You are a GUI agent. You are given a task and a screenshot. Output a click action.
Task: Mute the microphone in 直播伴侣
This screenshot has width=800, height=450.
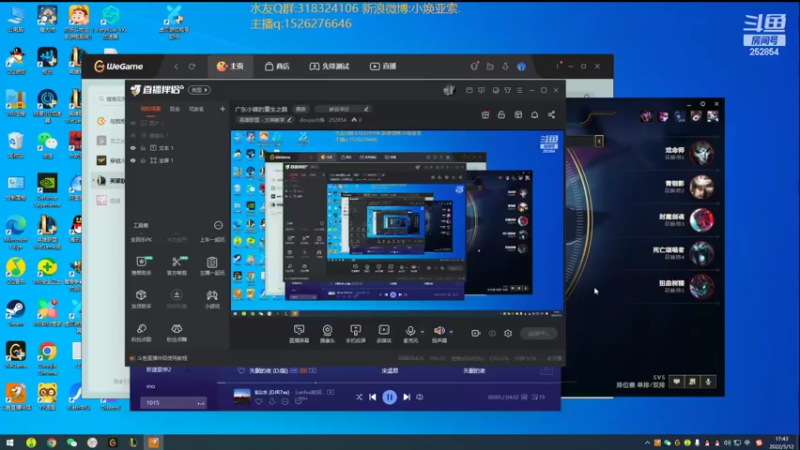coord(410,331)
